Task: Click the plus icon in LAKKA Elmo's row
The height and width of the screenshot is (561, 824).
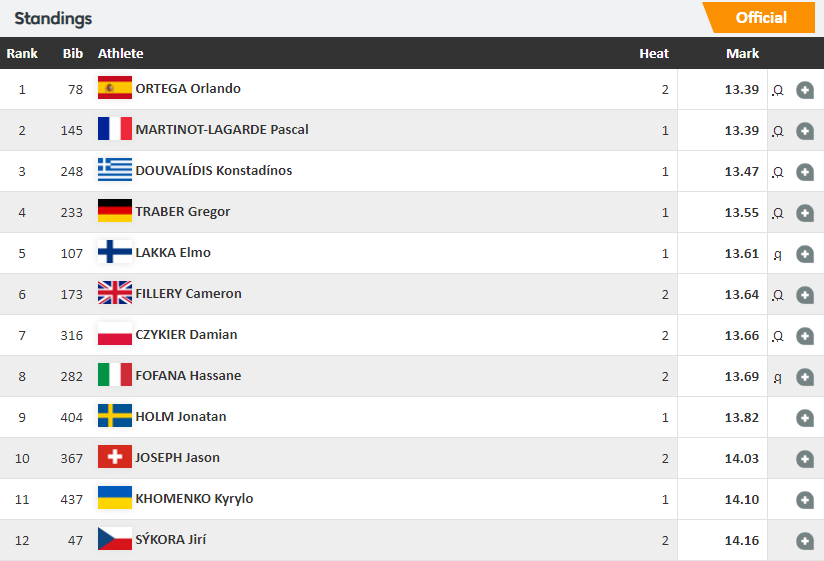Action: [x=805, y=254]
